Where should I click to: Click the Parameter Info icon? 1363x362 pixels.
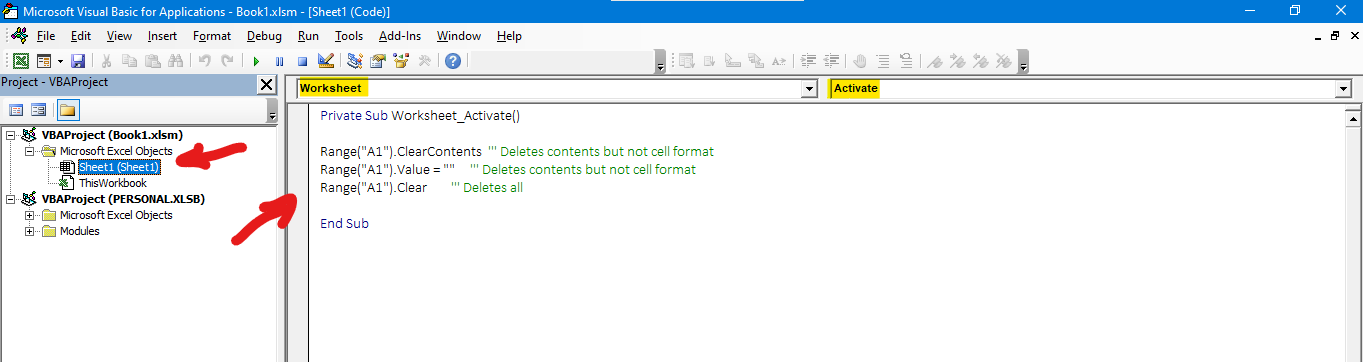(x=756, y=61)
